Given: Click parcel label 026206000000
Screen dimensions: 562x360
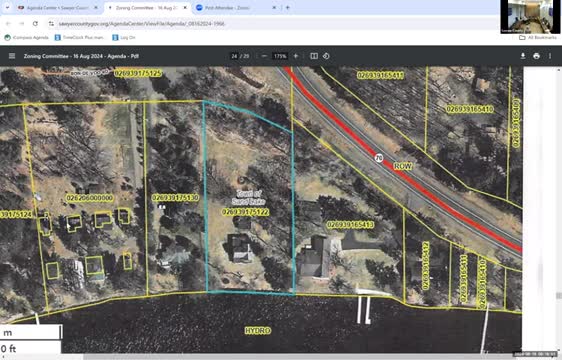Looking at the screenshot, I should click(90, 198).
